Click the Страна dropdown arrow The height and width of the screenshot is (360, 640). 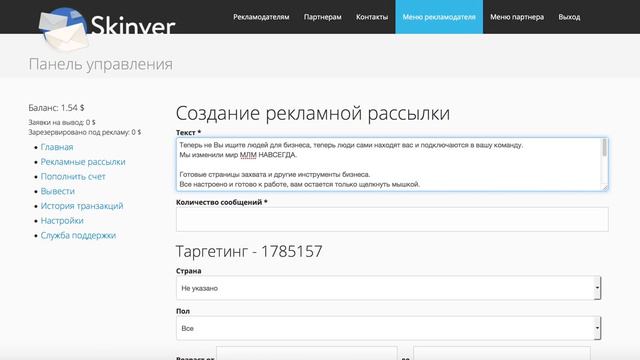(x=597, y=288)
